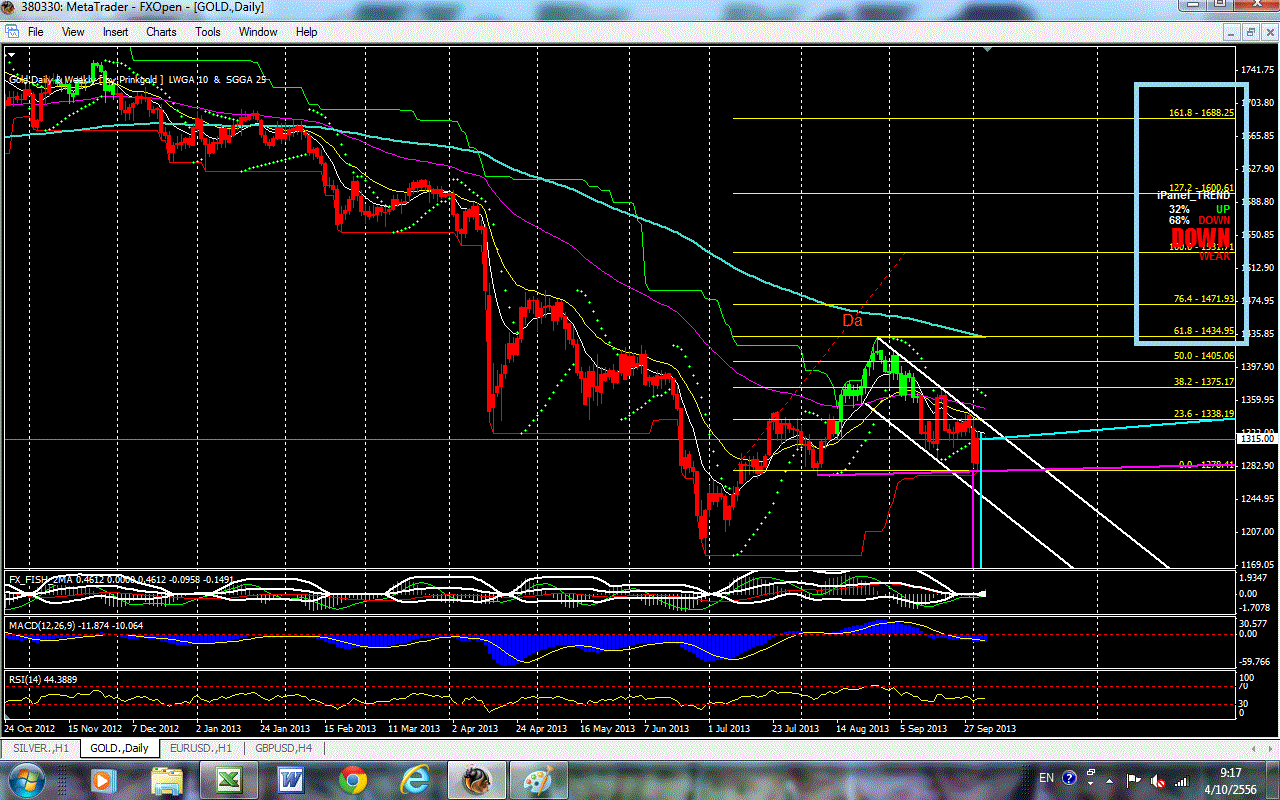Viewport: 1280px width, 800px height.
Task: Open the Charts menu
Action: (x=161, y=32)
